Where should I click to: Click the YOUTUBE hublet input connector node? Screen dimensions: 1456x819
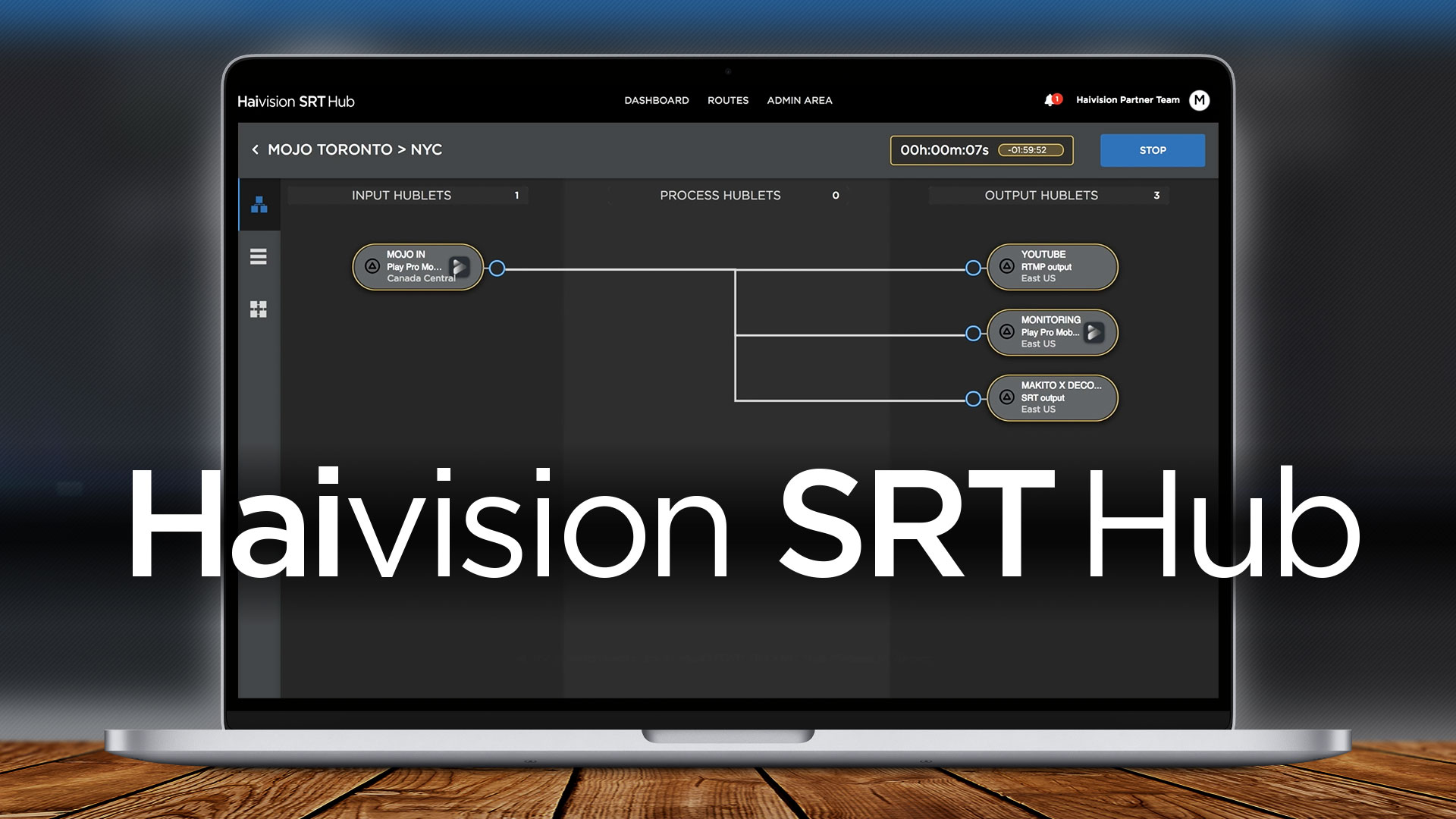973,268
